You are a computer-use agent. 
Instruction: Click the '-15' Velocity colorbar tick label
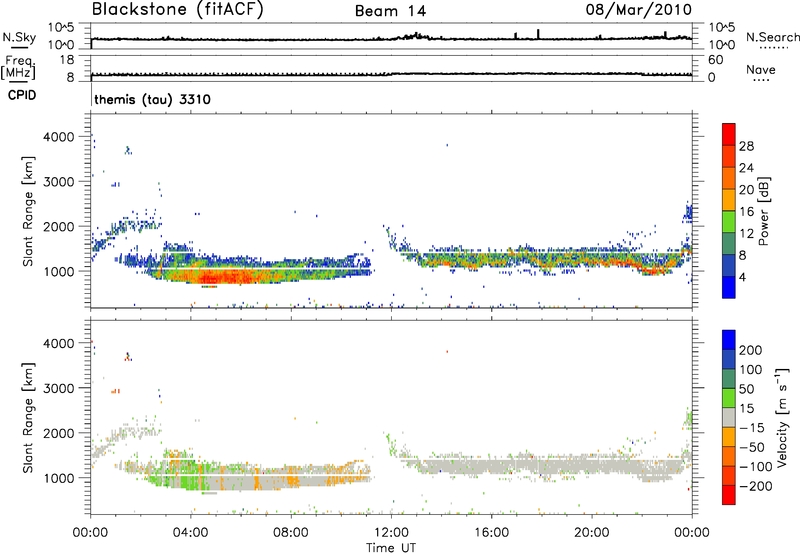[752, 428]
